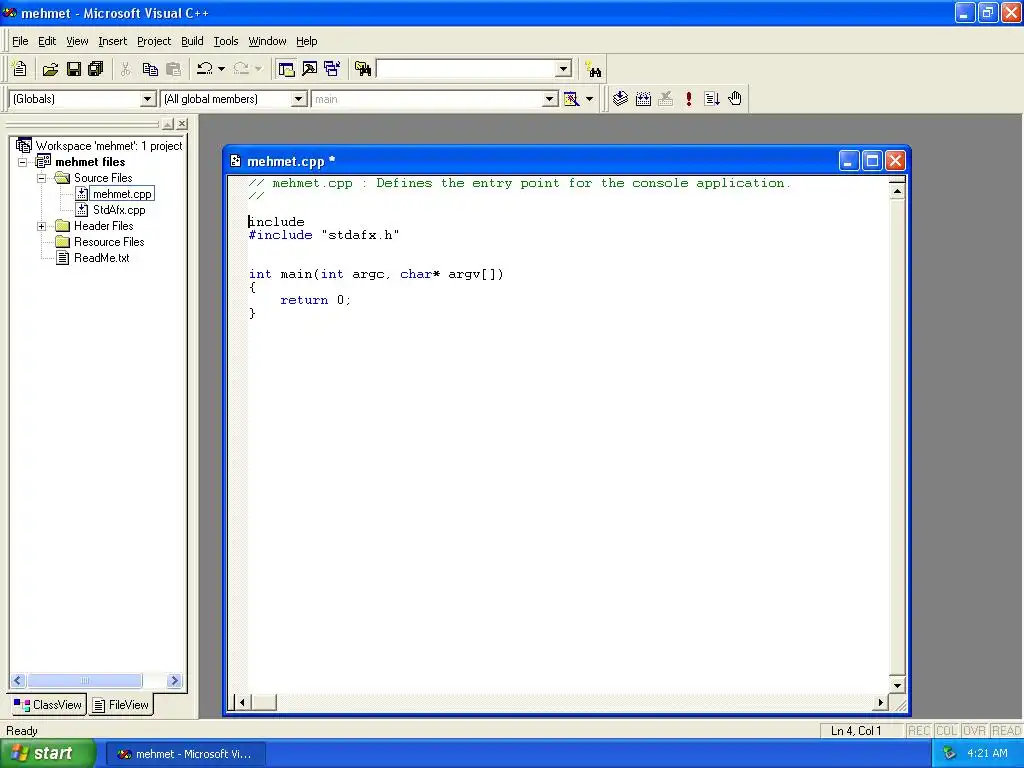Click the editor horizontal scroll right arrow
The image size is (1024, 768).
880,703
